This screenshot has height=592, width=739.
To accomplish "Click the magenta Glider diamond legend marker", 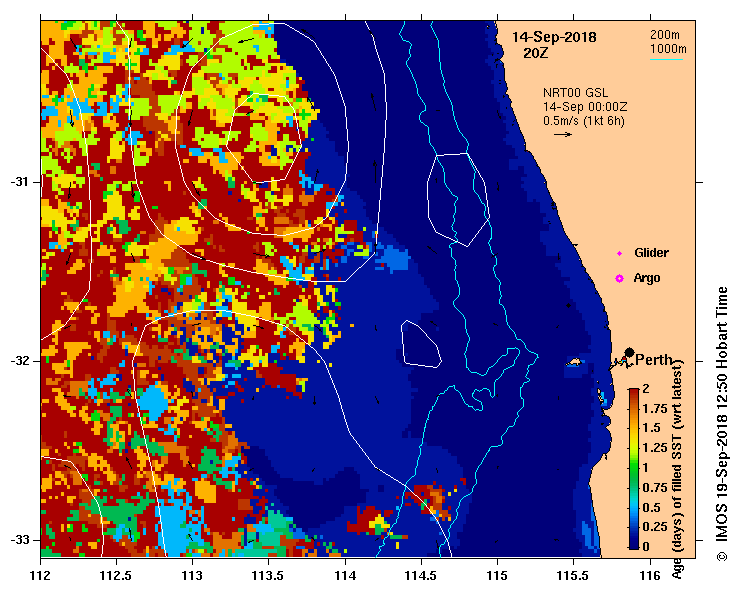I will point(619,254).
